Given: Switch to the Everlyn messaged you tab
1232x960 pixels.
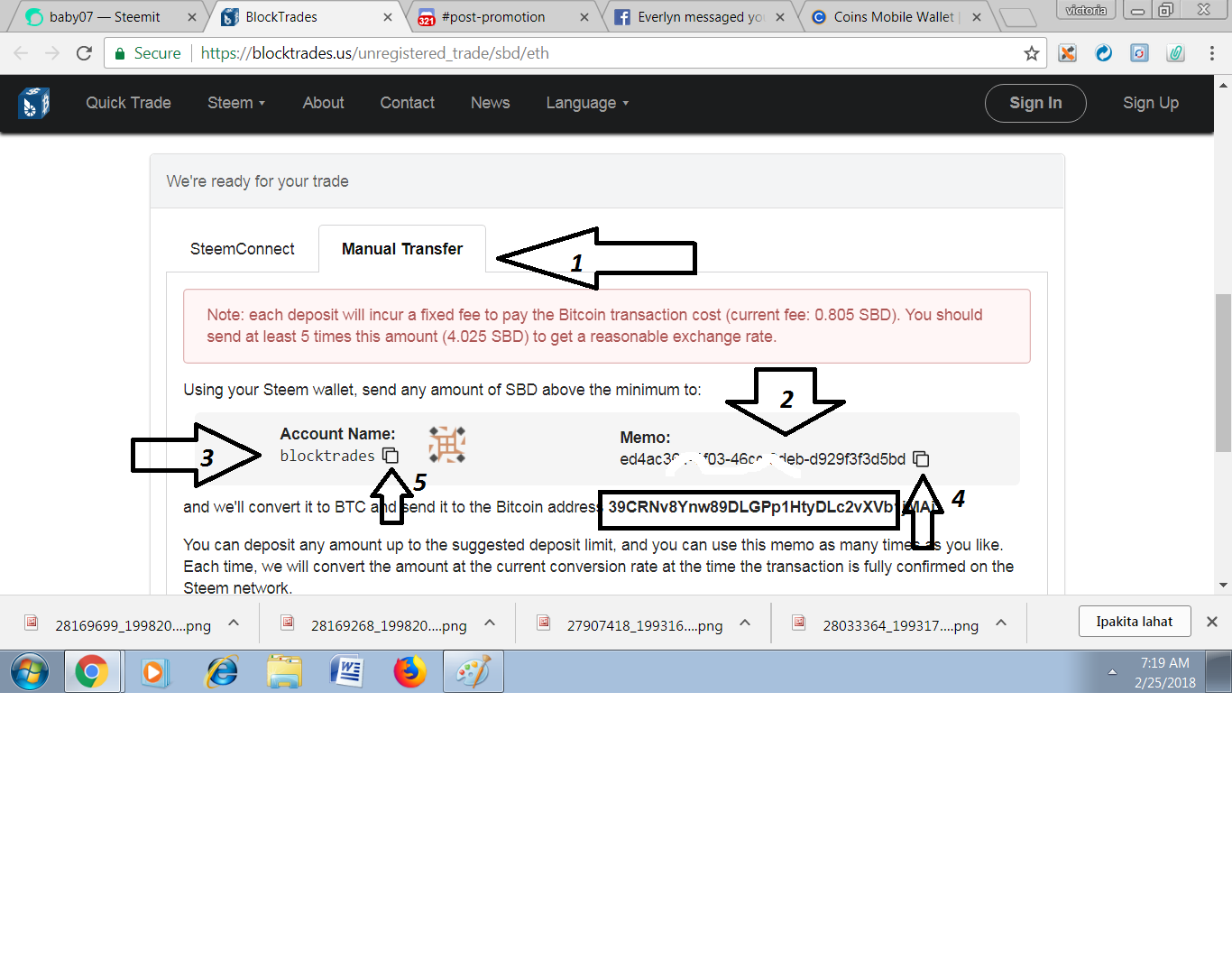Looking at the screenshot, I should pyautogui.click(x=700, y=17).
